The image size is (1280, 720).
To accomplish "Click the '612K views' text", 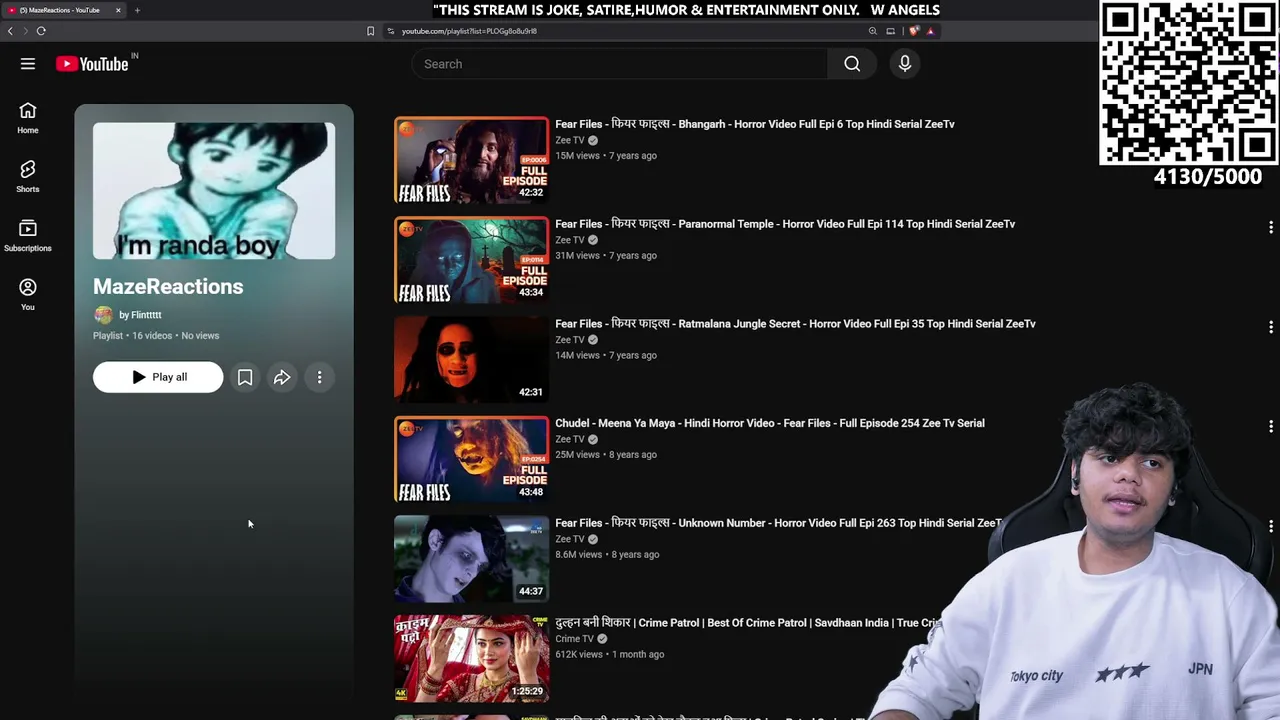I will click(x=579, y=655).
